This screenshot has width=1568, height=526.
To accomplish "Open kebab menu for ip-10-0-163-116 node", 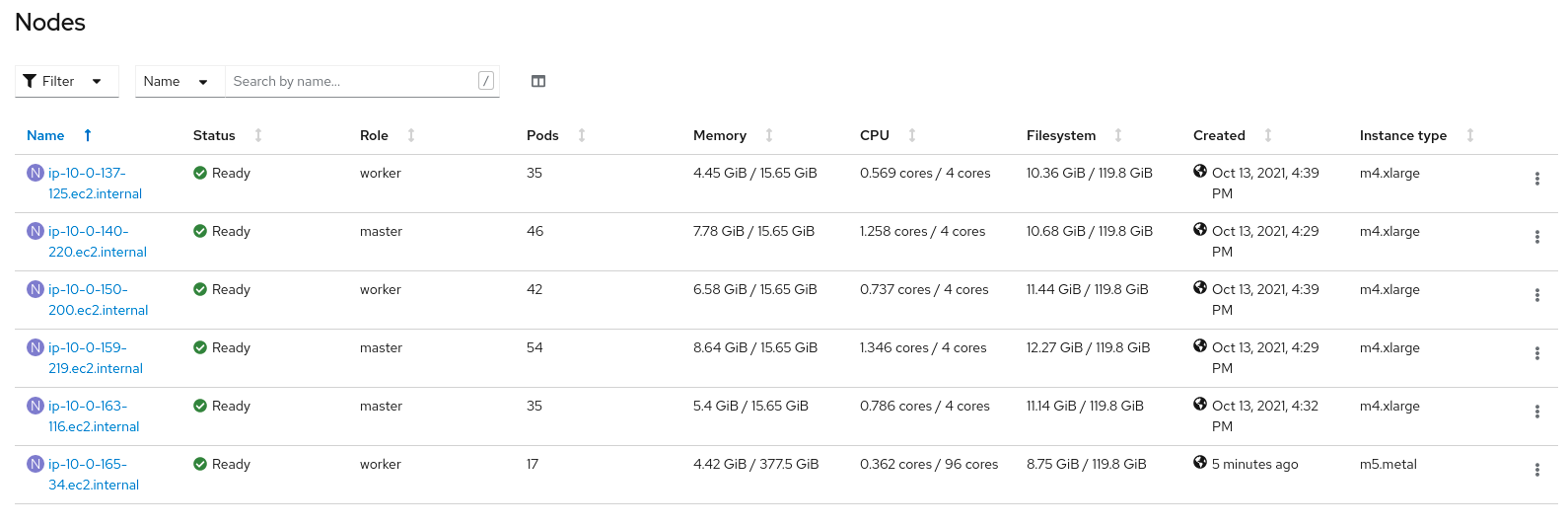I will tap(1536, 412).
